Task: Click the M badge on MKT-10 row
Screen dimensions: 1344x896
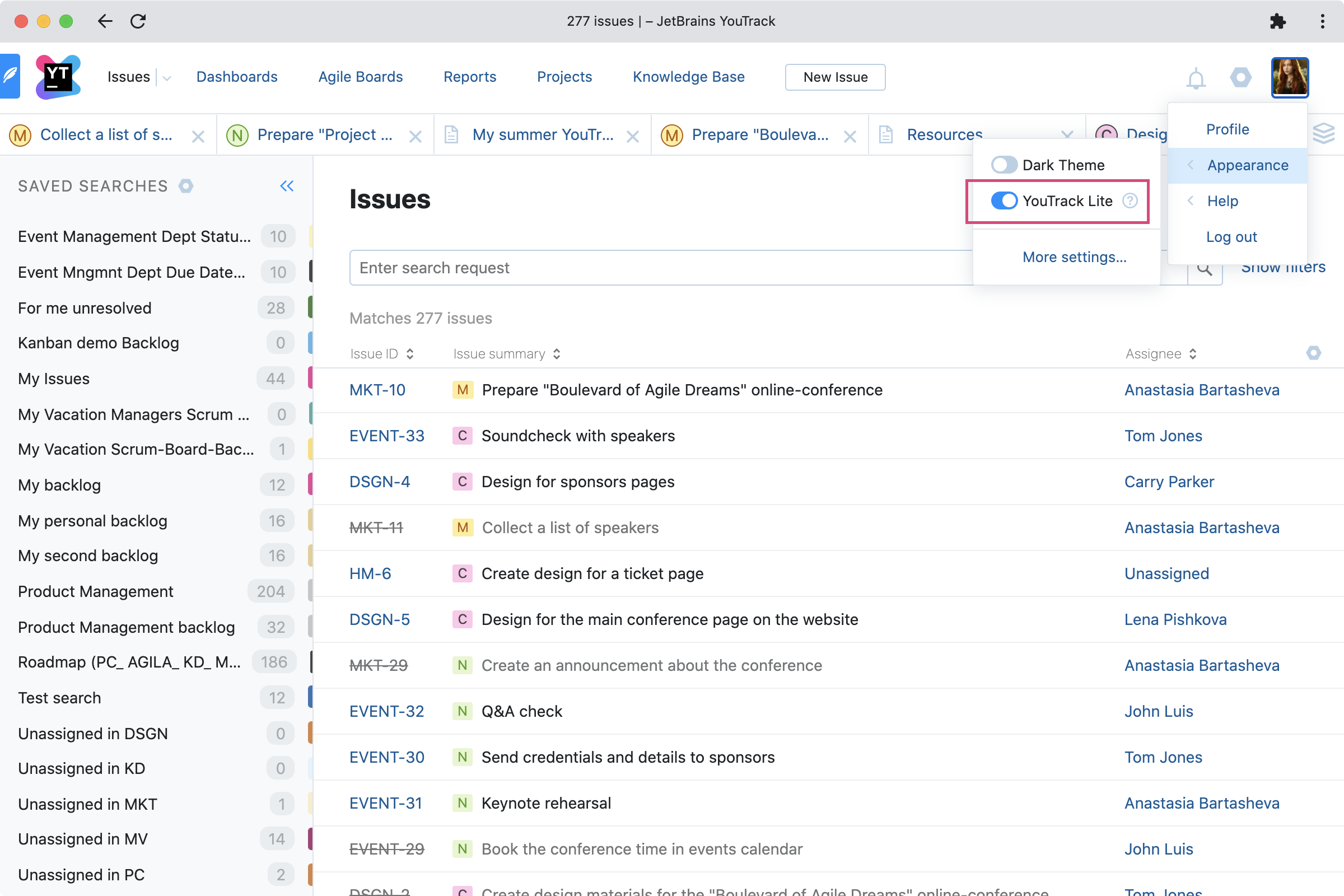Action: 463,390
